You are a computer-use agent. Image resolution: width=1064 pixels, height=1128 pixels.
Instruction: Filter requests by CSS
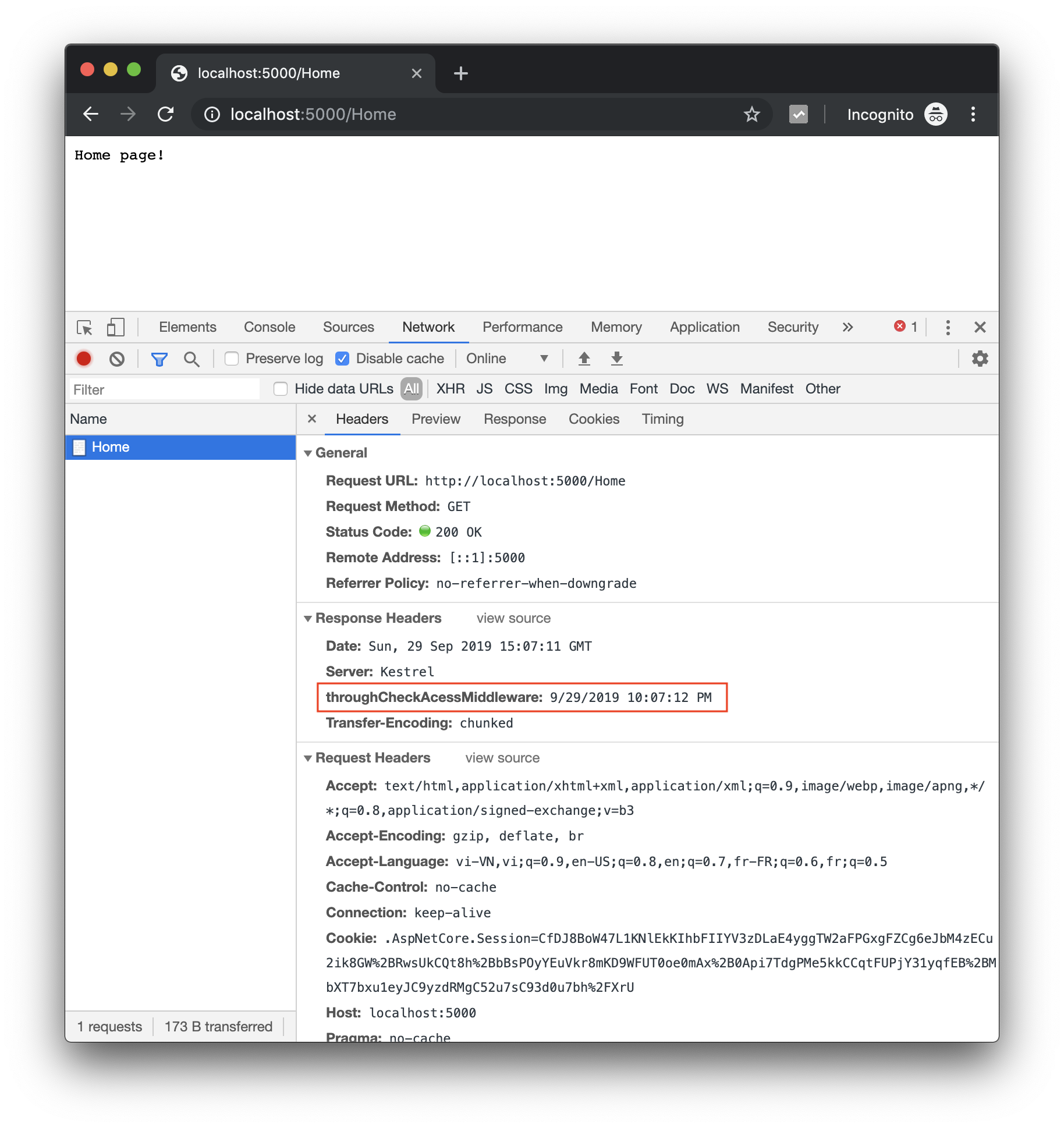518,389
